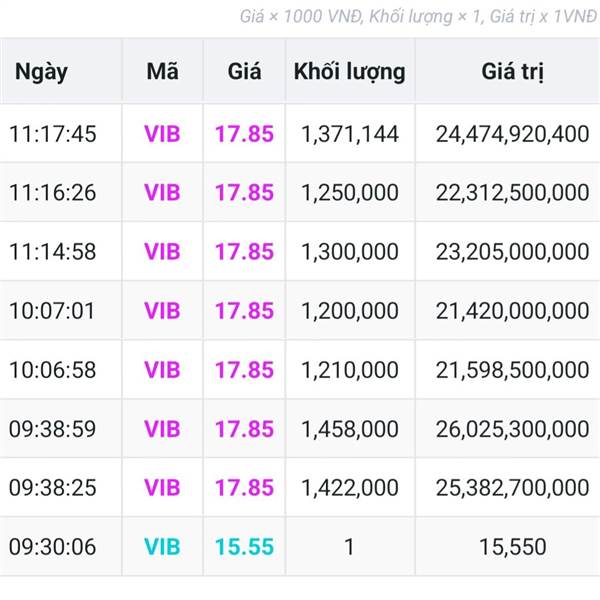600x600 pixels.
Task: Select the value cell 21,598,500,000
Action: point(512,369)
